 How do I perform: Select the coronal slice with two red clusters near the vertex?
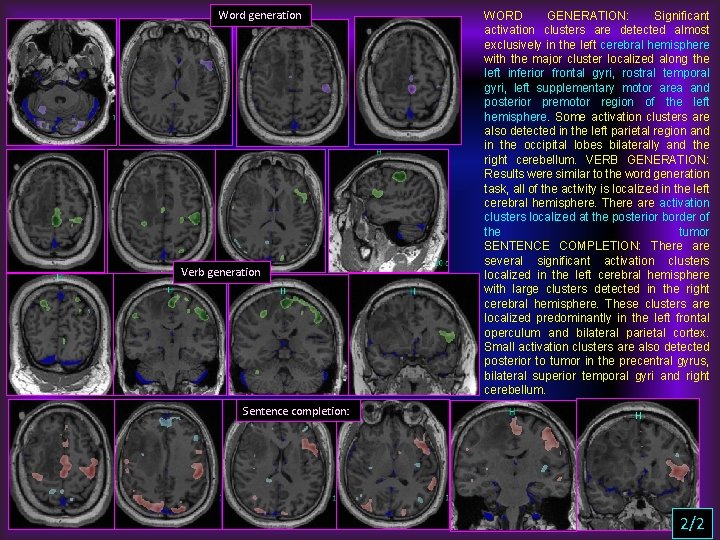(513, 465)
